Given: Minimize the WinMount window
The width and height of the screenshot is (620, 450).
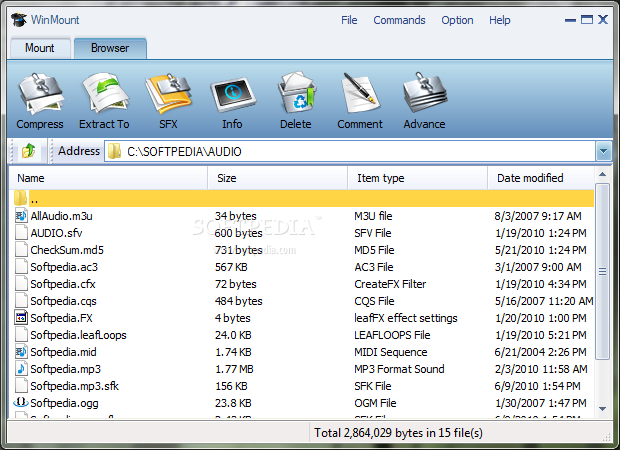Looking at the screenshot, I should [x=570, y=20].
